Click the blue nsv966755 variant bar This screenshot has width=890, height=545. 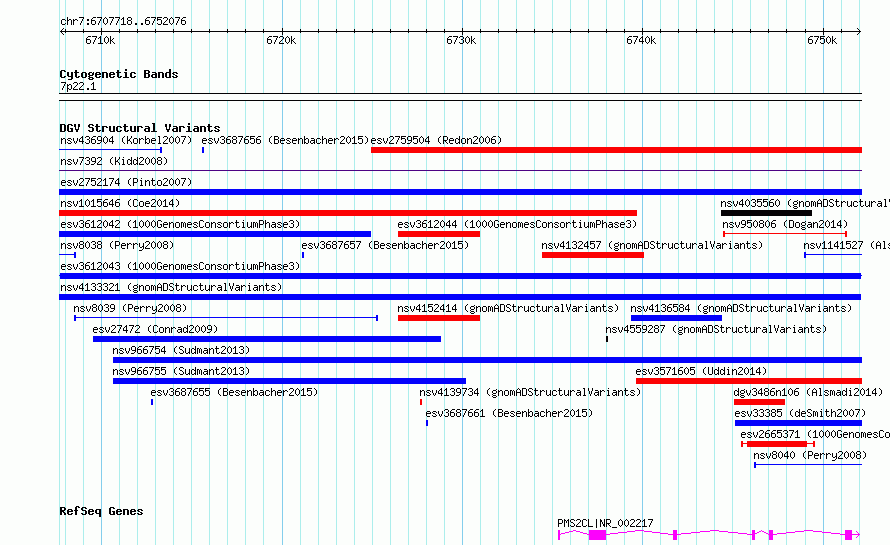[x=289, y=381]
